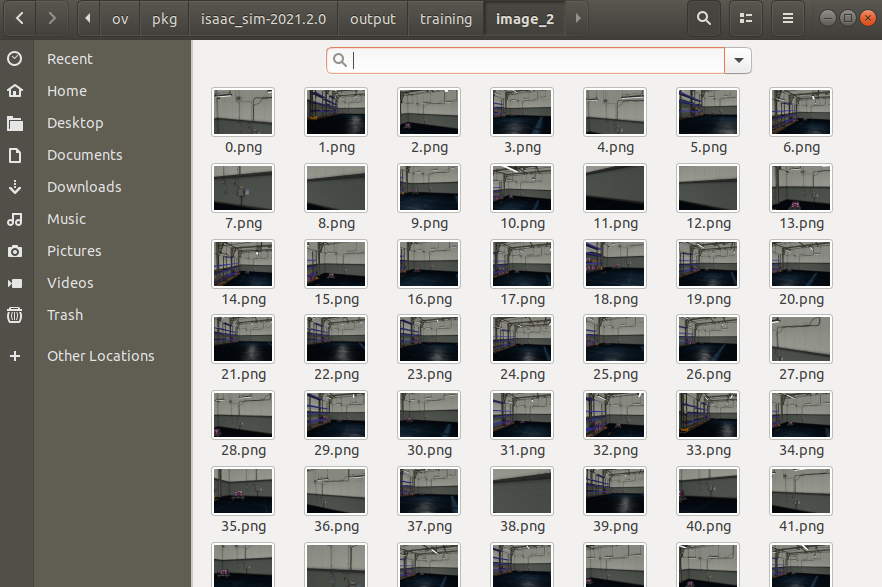
Task: Select 28.png thumbnail
Action: point(243,415)
